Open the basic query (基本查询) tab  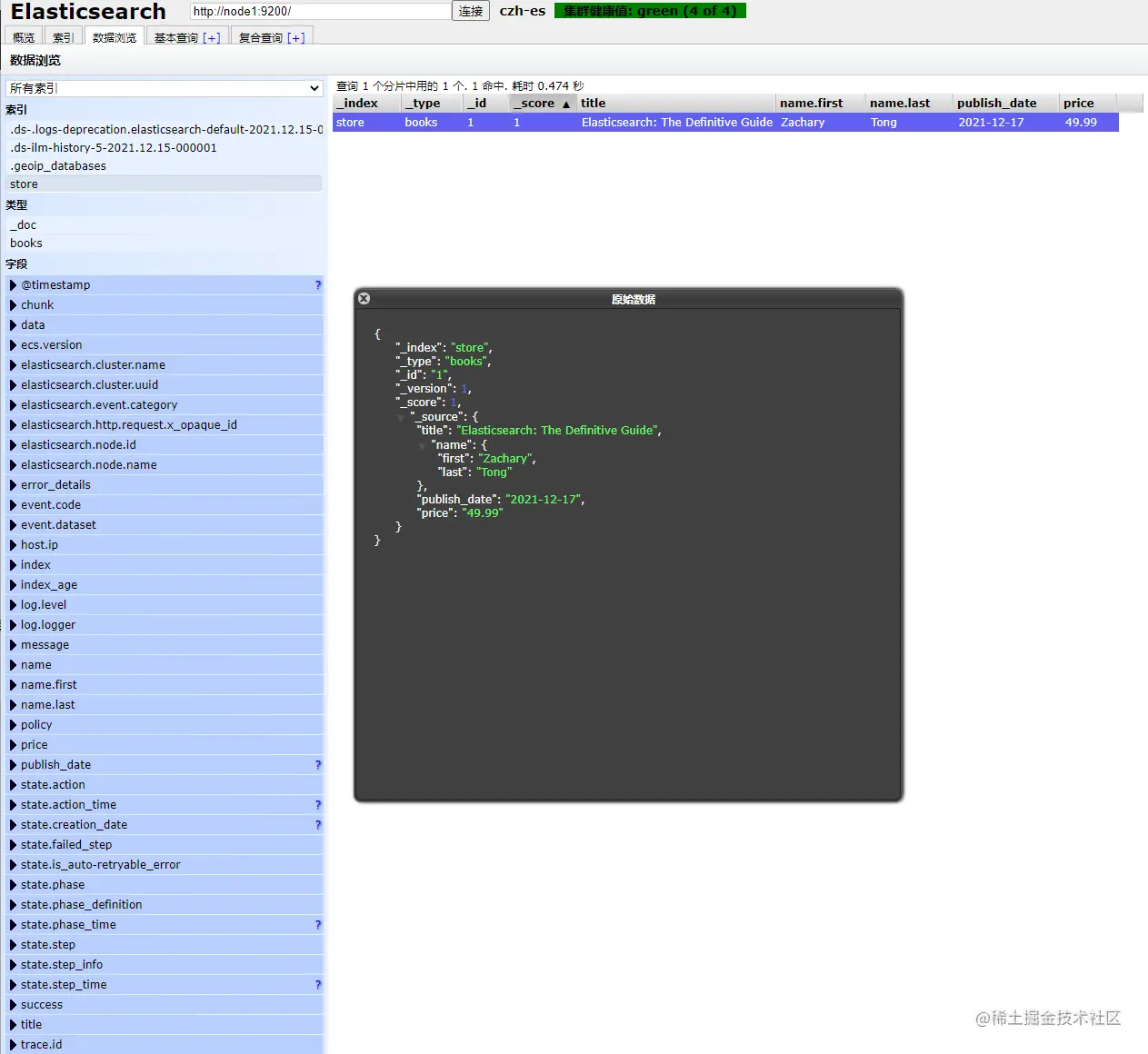click(x=176, y=37)
